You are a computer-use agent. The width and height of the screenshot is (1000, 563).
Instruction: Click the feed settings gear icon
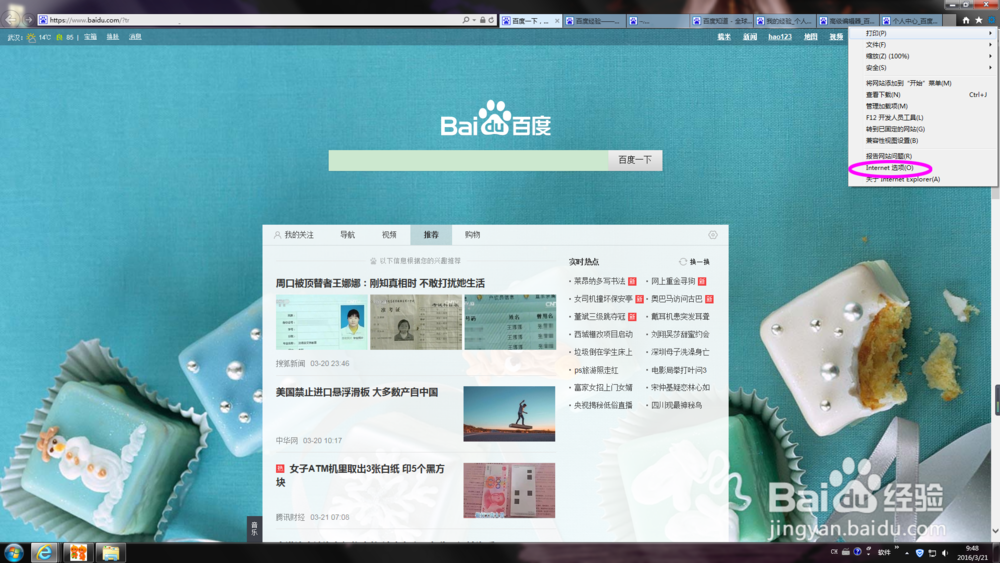(x=713, y=235)
